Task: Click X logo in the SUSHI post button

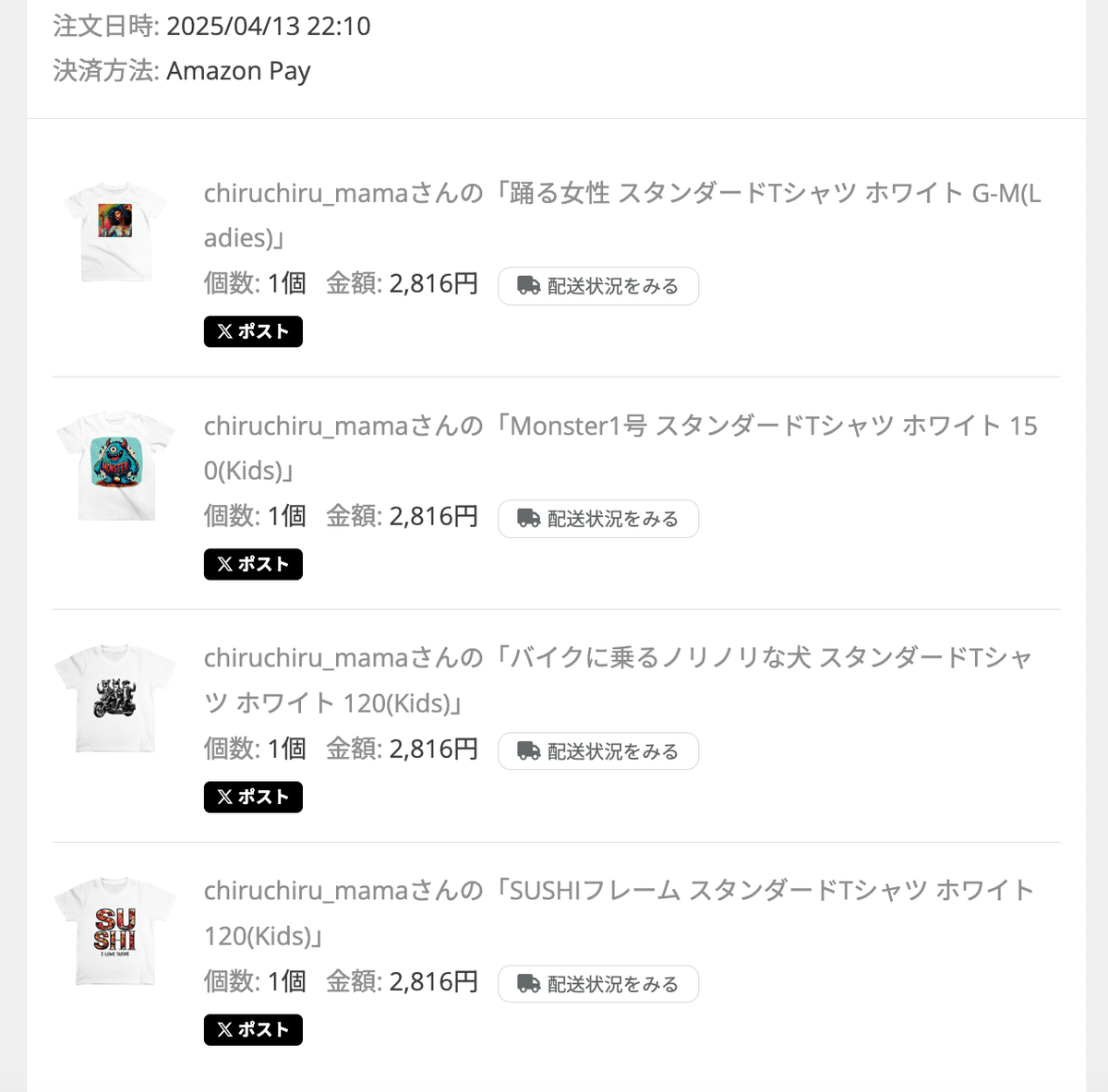Action: click(x=224, y=1029)
